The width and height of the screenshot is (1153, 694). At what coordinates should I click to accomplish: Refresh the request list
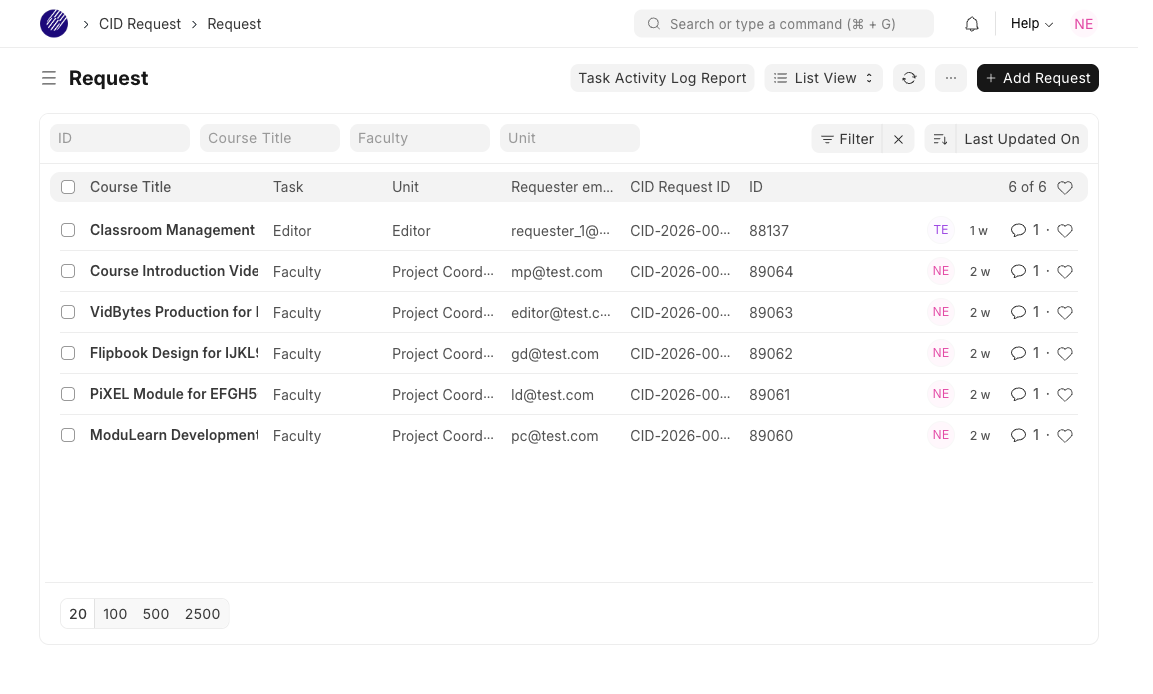point(909,78)
